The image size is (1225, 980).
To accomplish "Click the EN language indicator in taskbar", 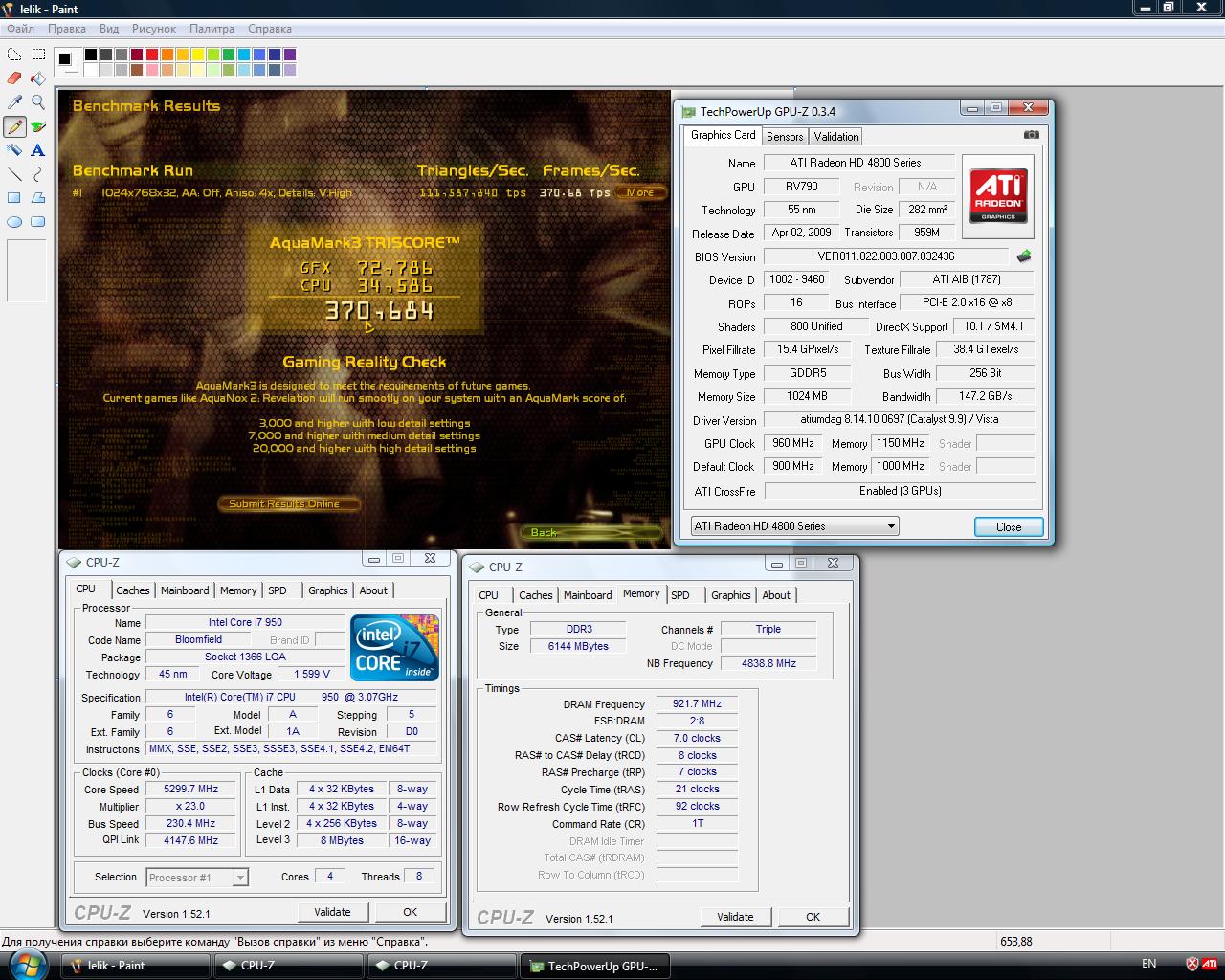I will pos(1149,964).
